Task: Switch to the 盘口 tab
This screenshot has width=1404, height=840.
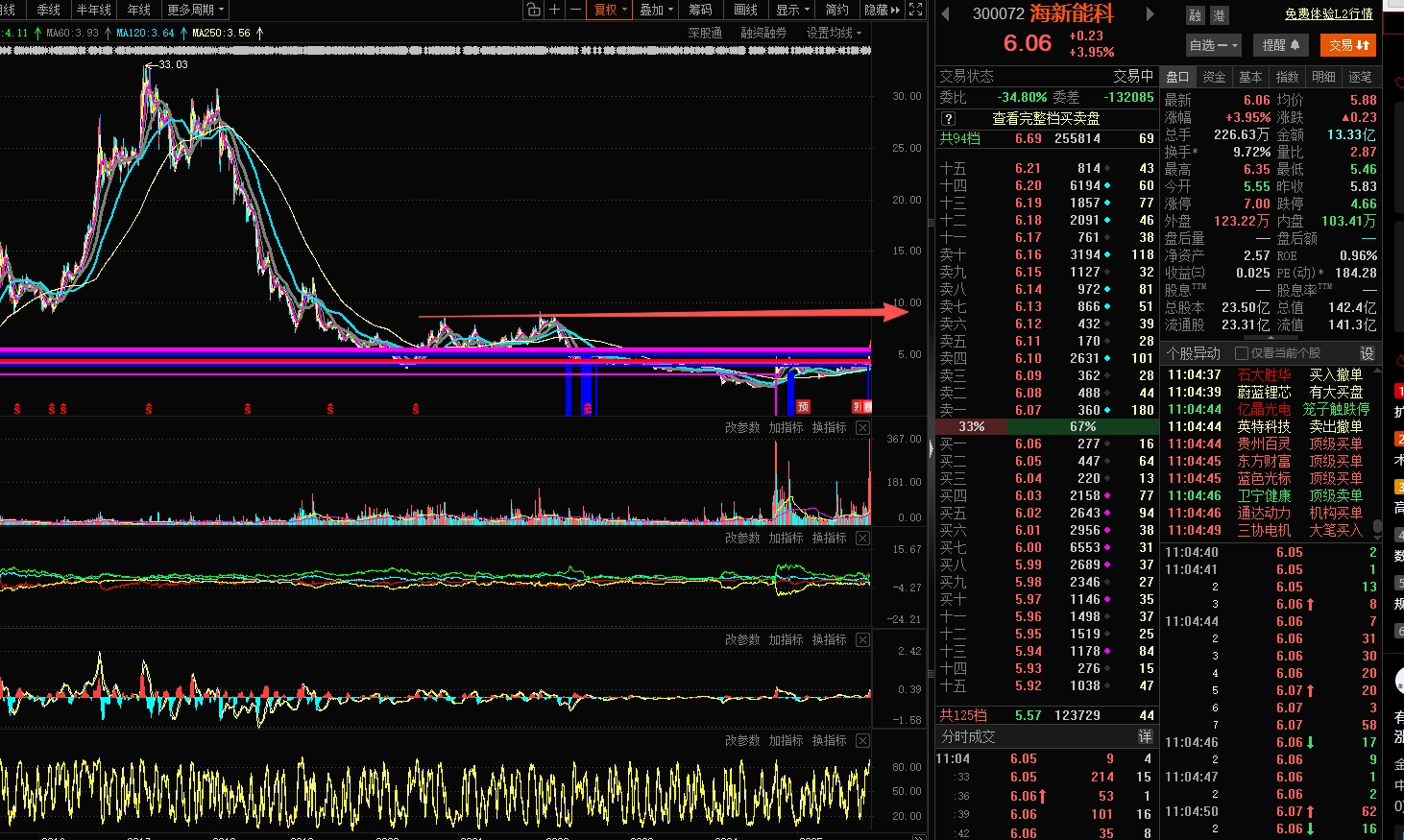Action: [x=1177, y=77]
